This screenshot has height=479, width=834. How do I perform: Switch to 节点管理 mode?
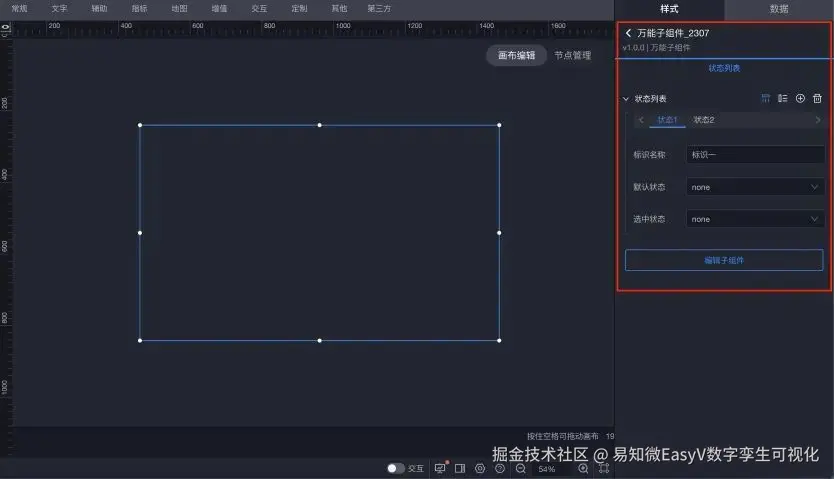572,55
